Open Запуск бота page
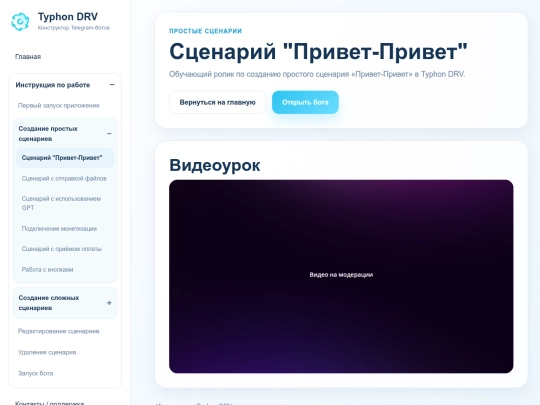This screenshot has width=540, height=405. [x=35, y=373]
